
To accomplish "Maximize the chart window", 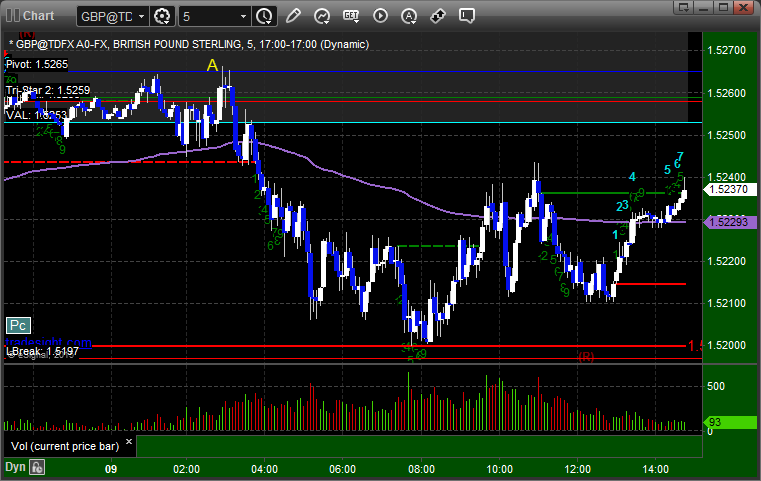I will pyautogui.click(x=724, y=7).
